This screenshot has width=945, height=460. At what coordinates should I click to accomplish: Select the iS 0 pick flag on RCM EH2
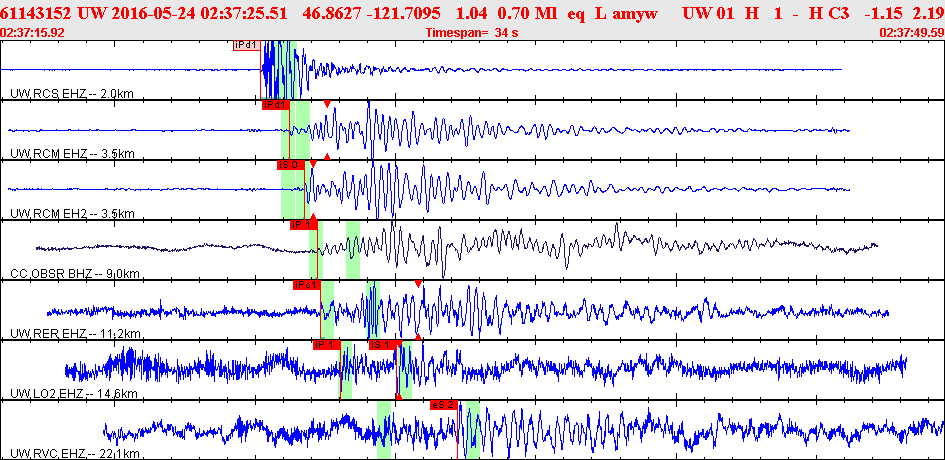(x=290, y=164)
